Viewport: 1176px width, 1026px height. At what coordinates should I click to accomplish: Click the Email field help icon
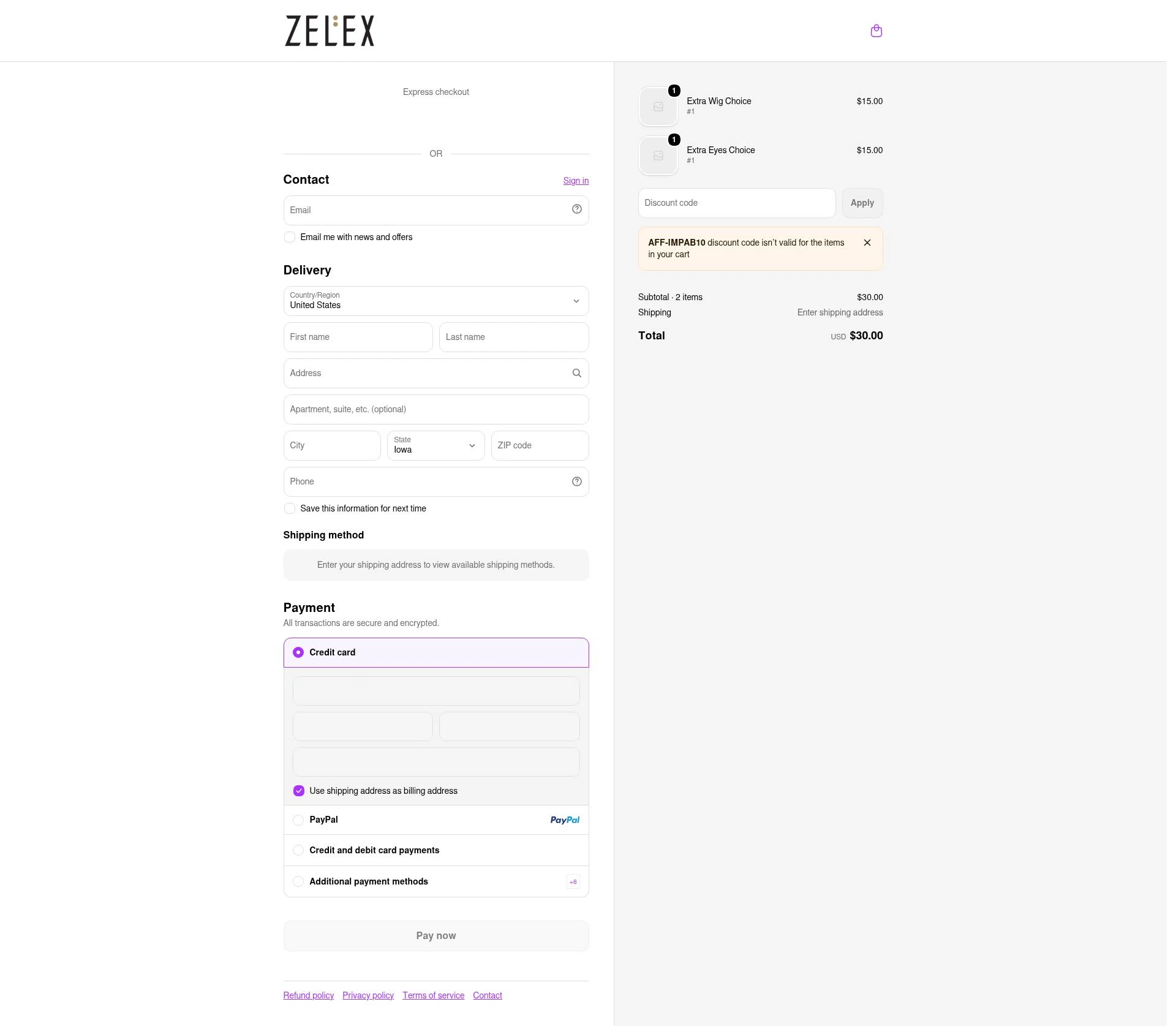pyautogui.click(x=576, y=209)
